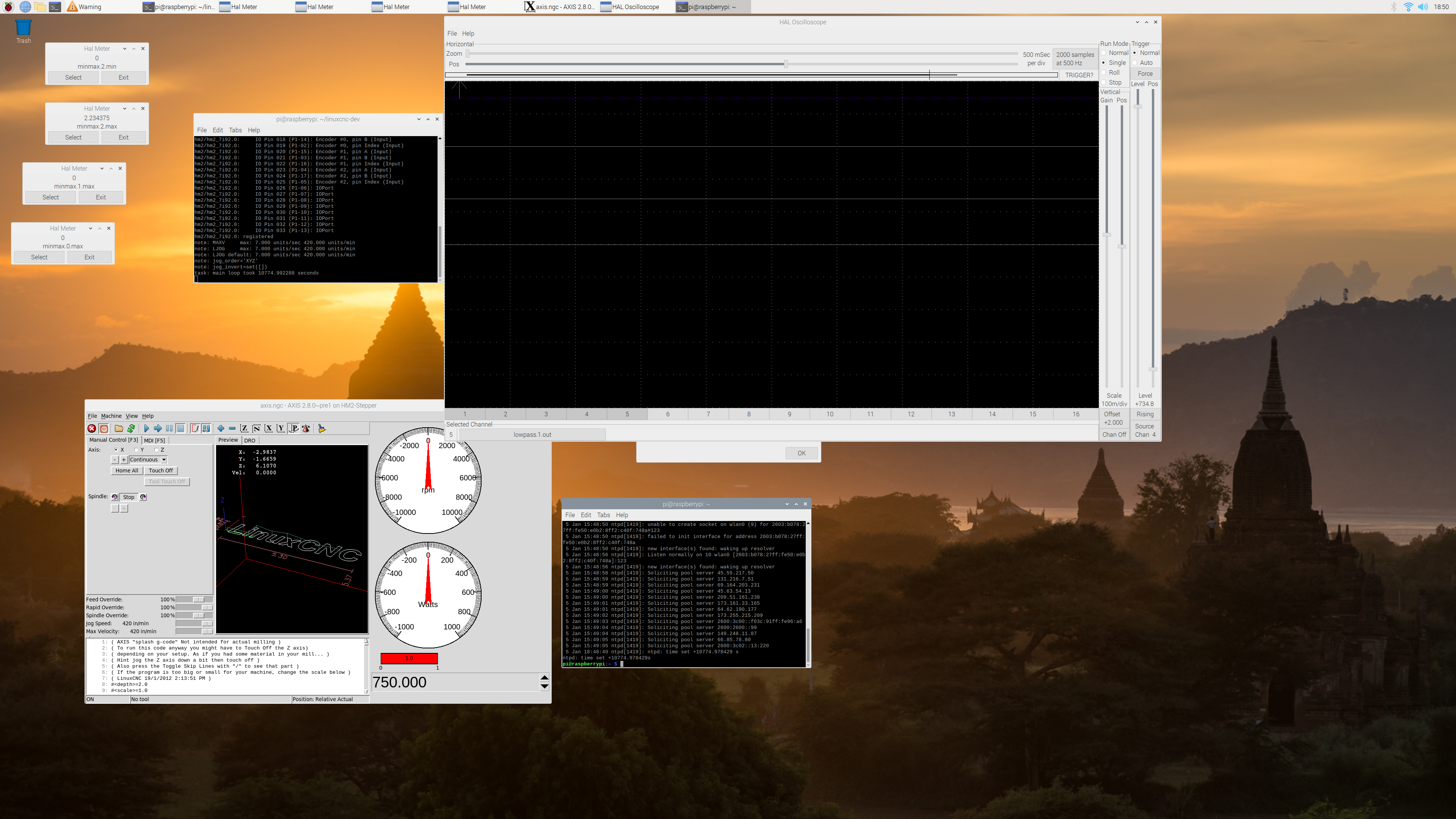The image size is (1456, 819).
Task: Run the program with play icon
Action: click(x=146, y=428)
